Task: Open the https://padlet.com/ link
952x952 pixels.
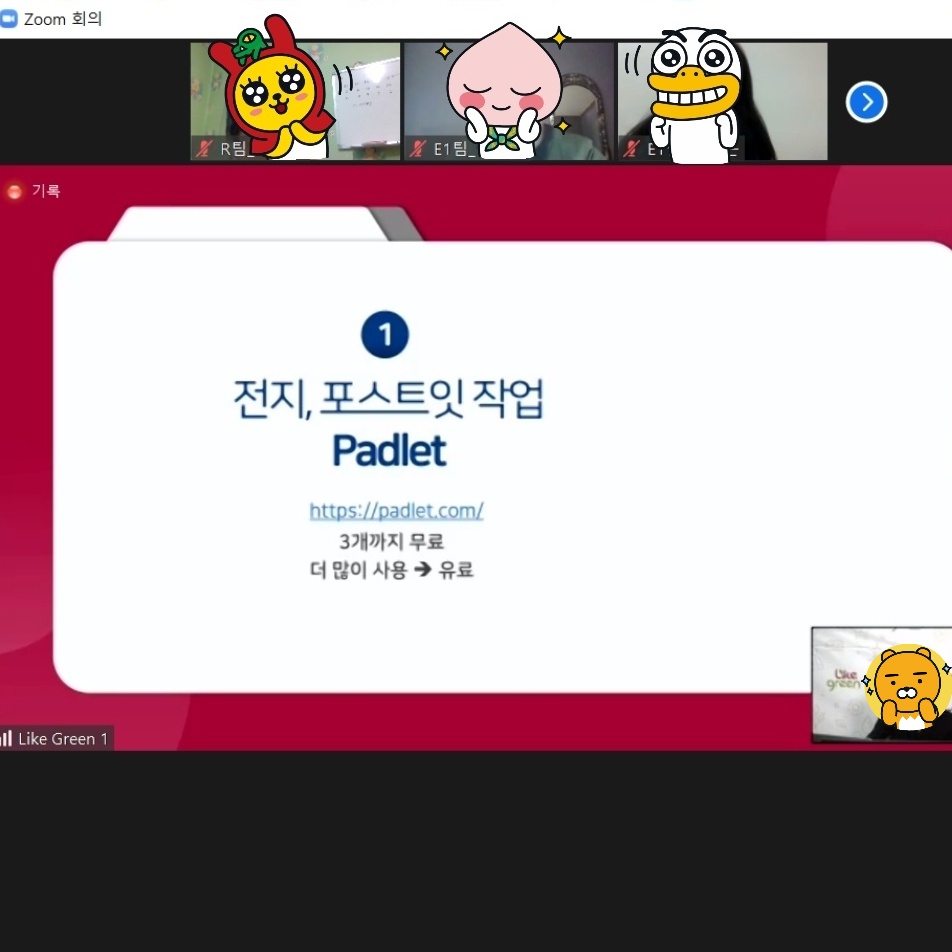Action: 396,511
